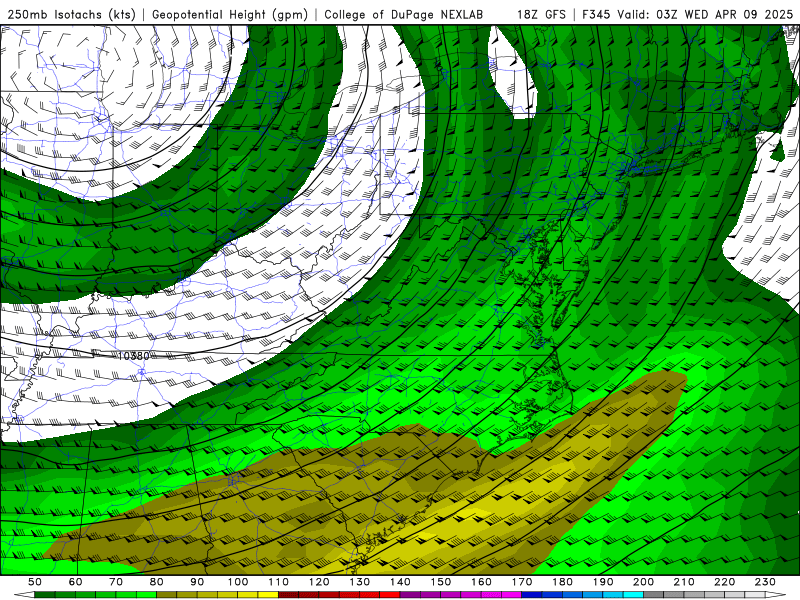
Task: Click the 140 knot legend value
Action: (401, 582)
